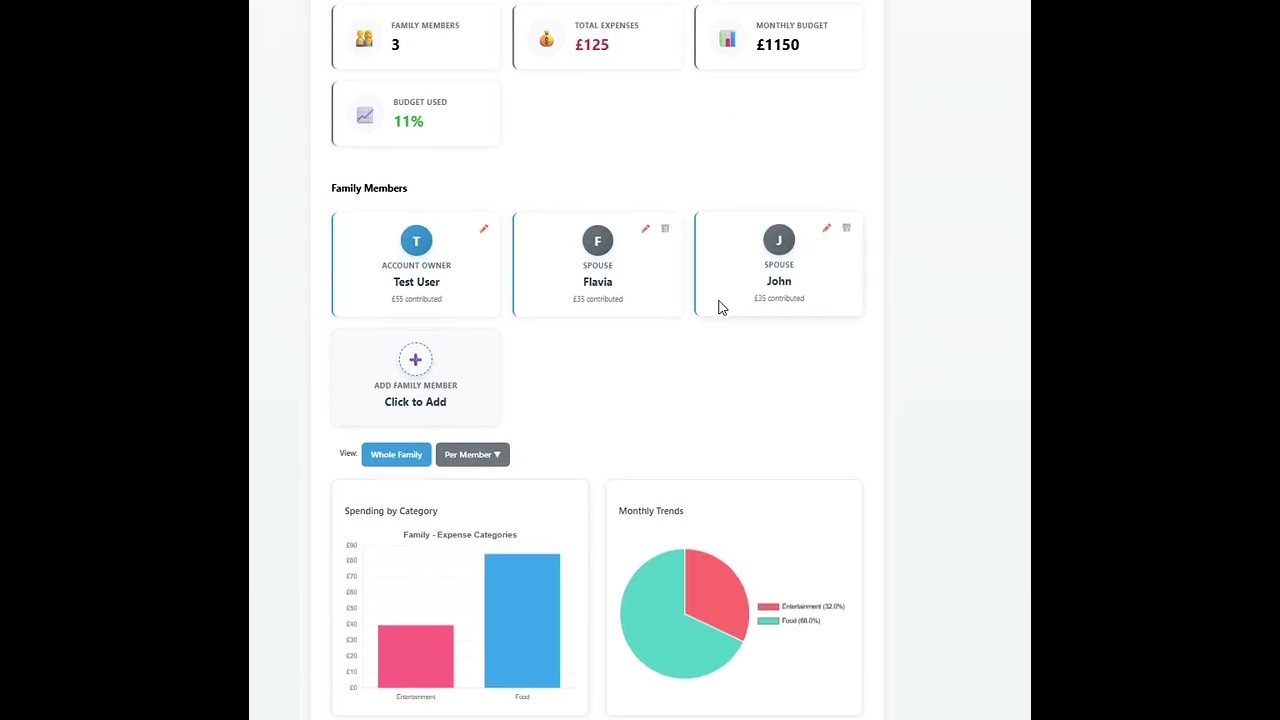Expand the Per Member dropdown
The height and width of the screenshot is (720, 1280).
tap(472, 454)
